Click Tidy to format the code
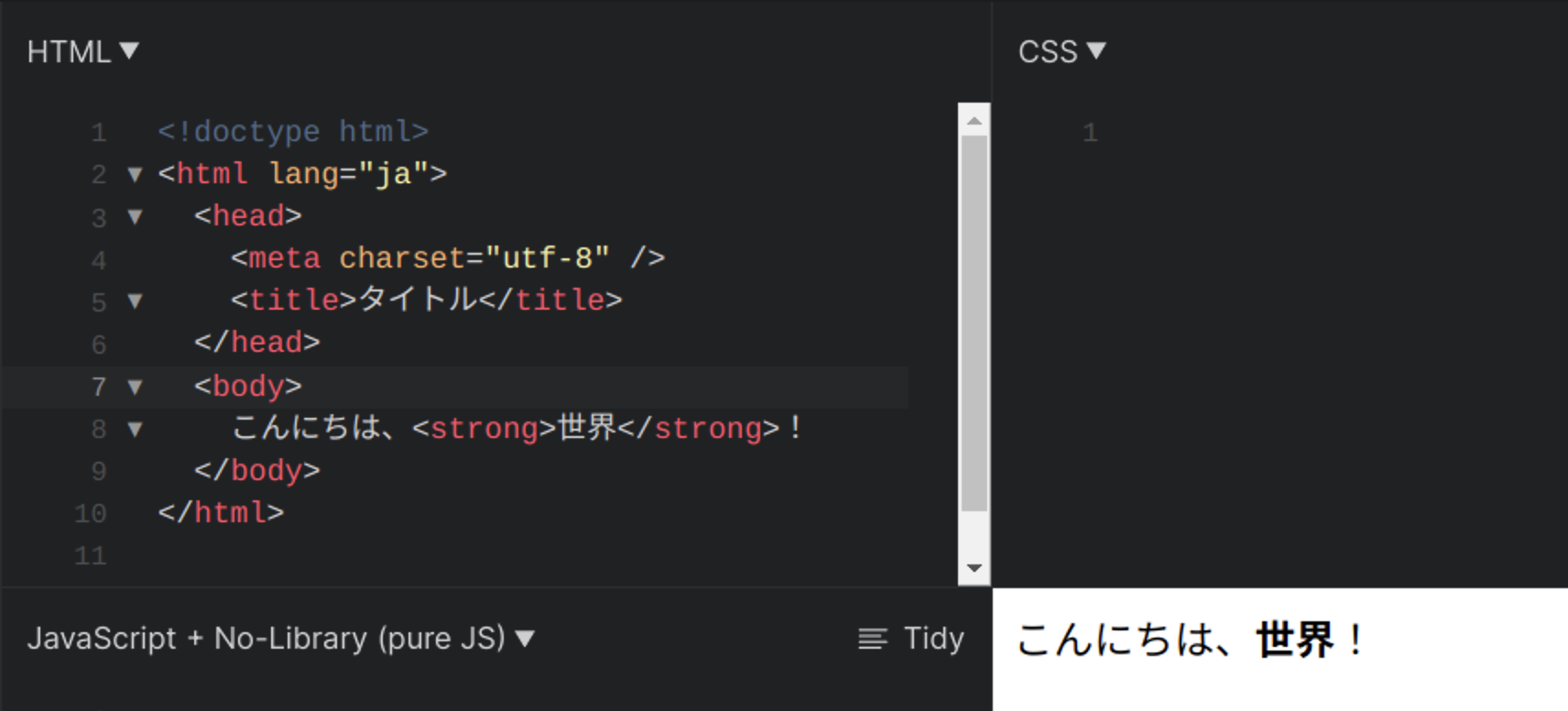This screenshot has width=1568, height=711. pyautogui.click(x=932, y=638)
